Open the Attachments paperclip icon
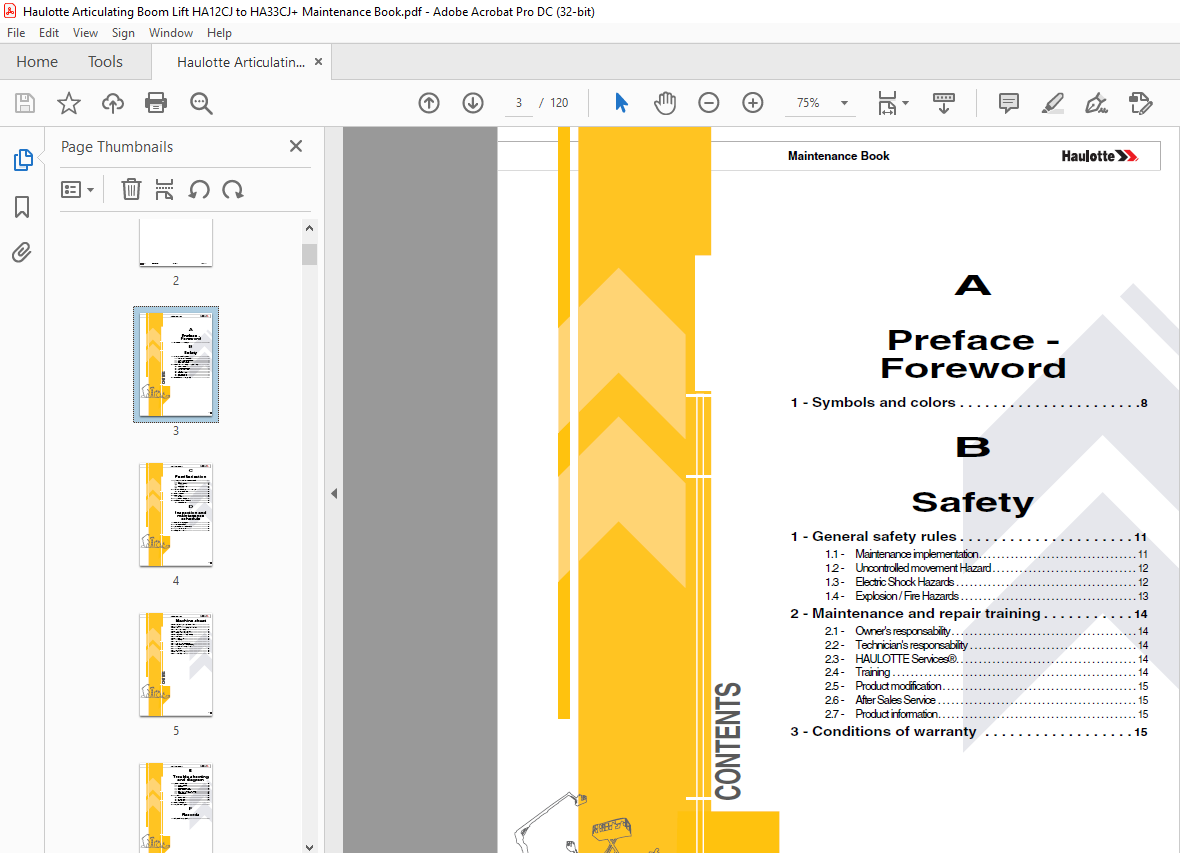1180x853 pixels. point(22,252)
